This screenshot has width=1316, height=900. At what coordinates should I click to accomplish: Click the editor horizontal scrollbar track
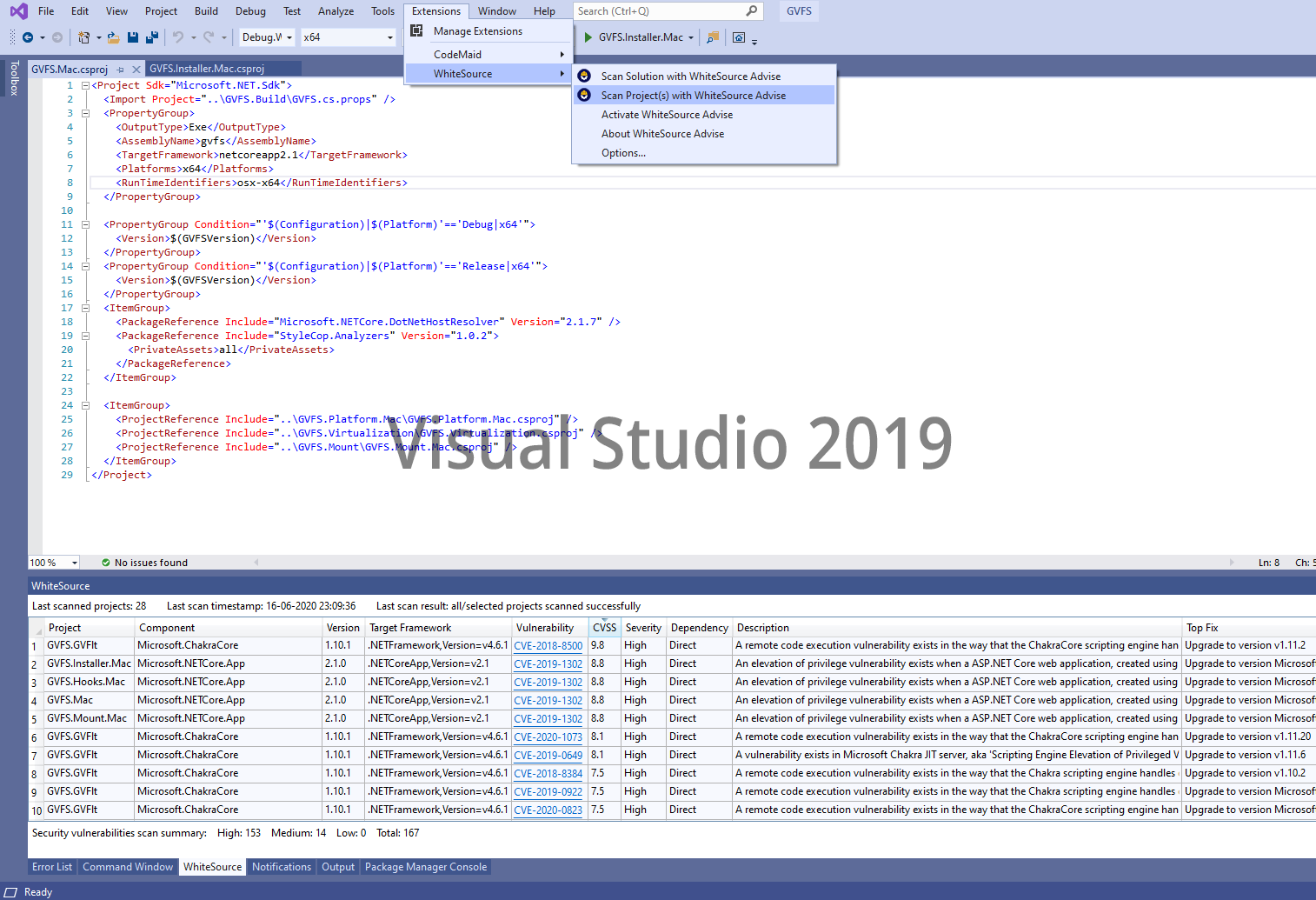click(744, 563)
